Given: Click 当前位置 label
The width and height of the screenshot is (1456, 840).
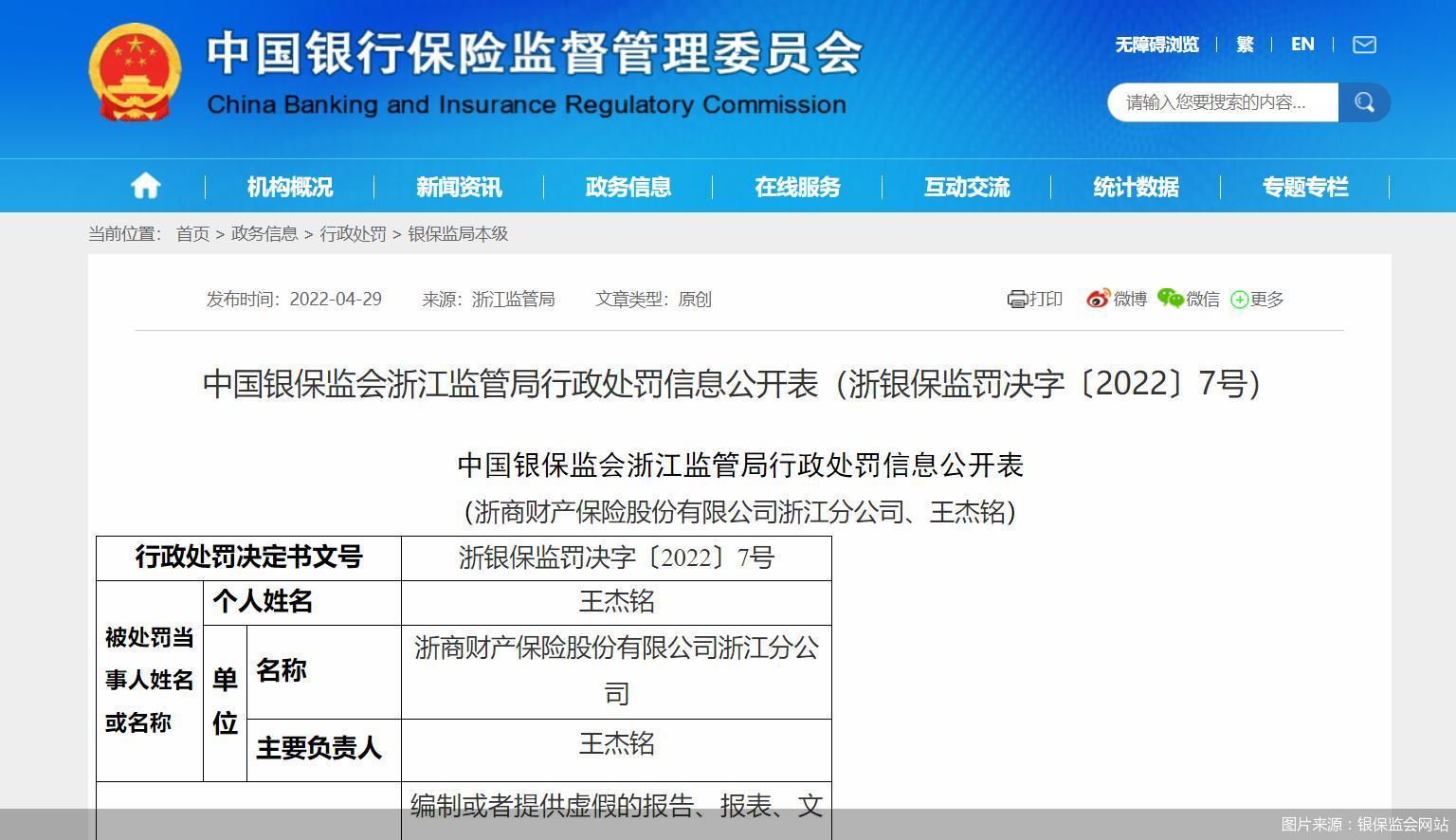Looking at the screenshot, I should 125,233.
